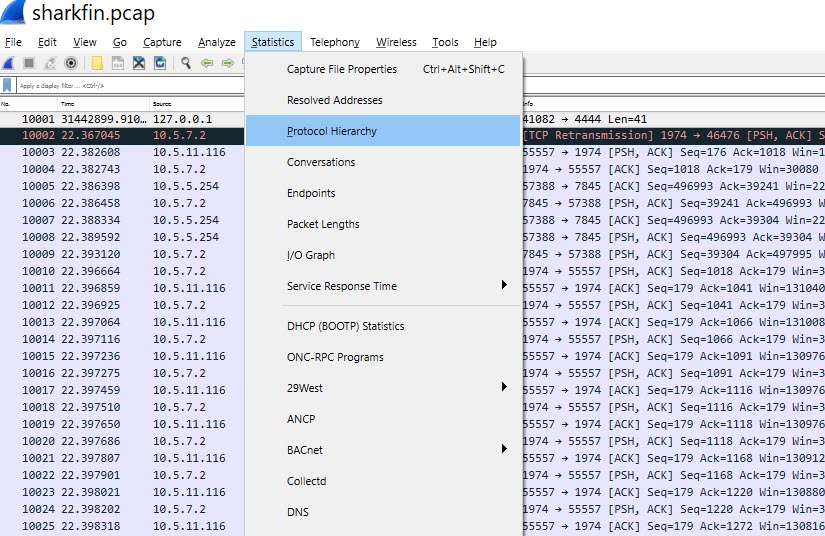
Task: Click the Restart current capture icon
Action: point(49,63)
